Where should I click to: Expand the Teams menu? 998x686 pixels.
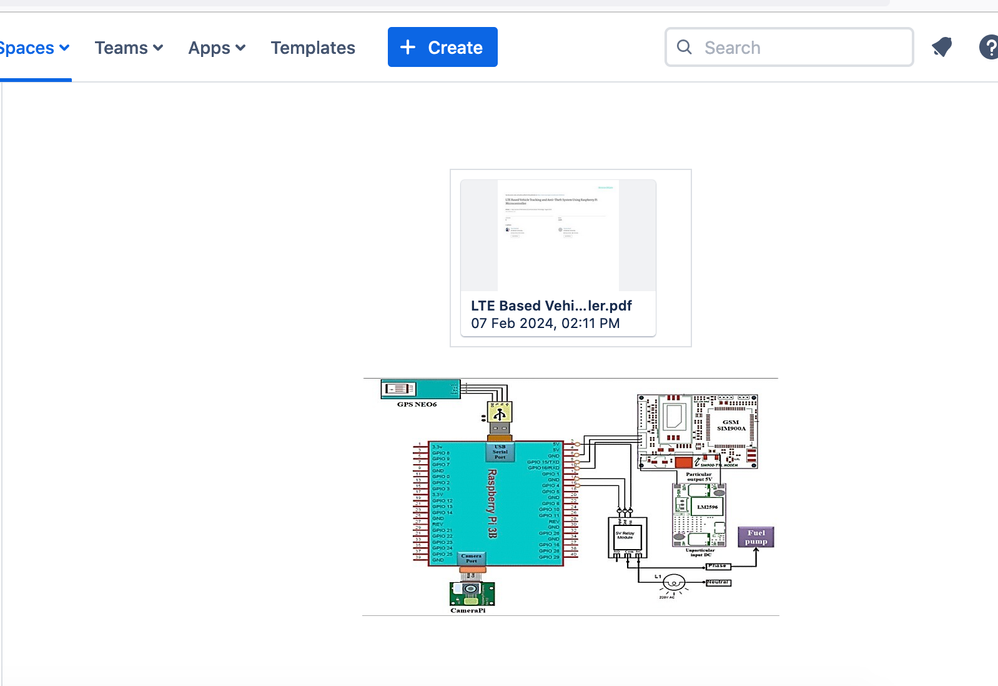[129, 48]
